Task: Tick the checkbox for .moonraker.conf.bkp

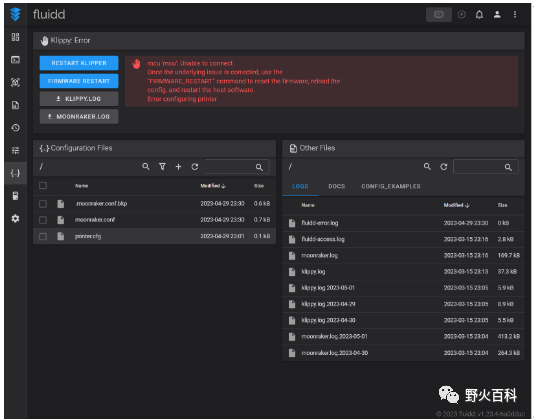Action: pos(43,204)
